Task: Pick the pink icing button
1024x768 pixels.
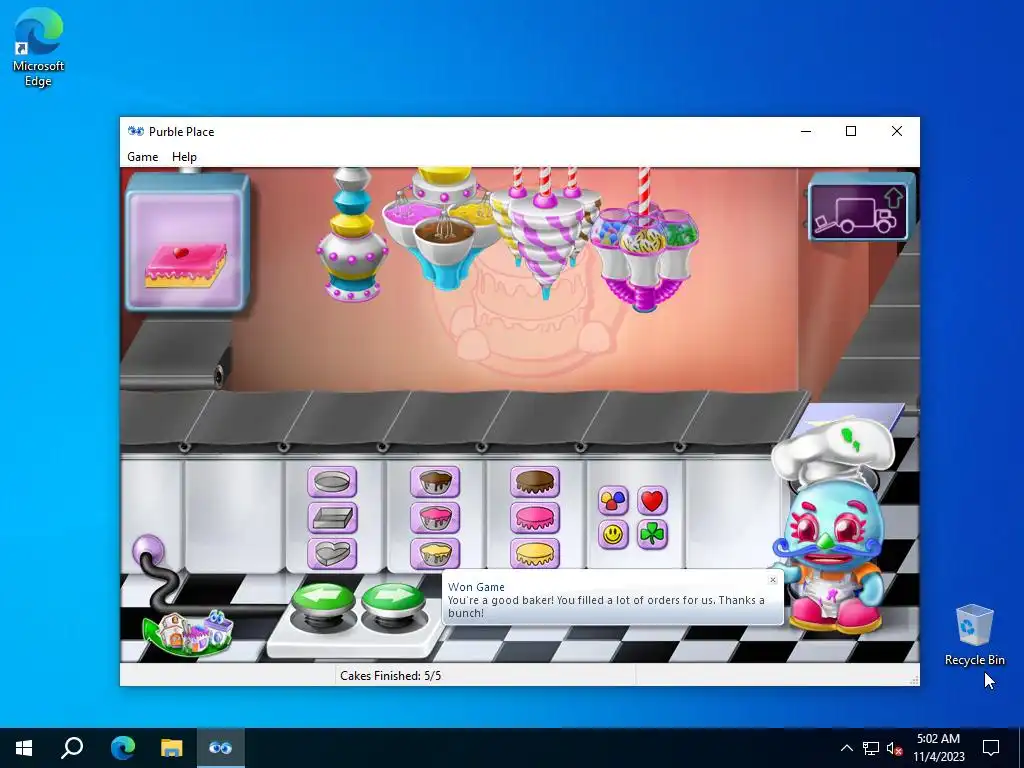Action: pos(535,519)
